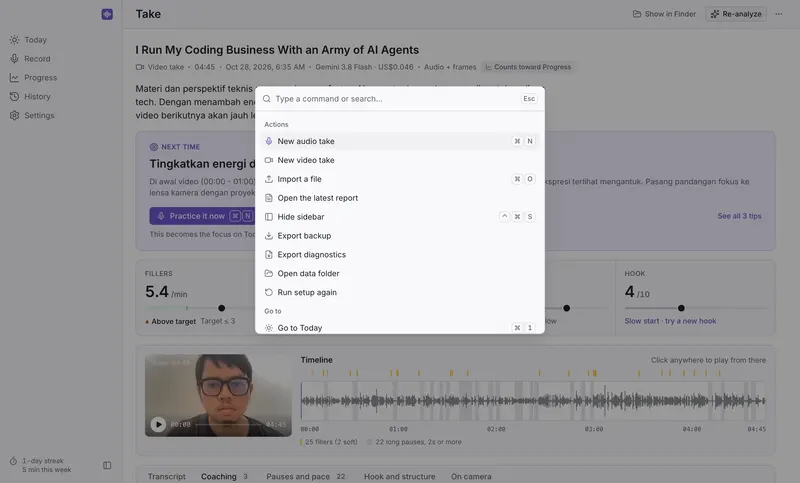Switch to the Transcript tab
The height and width of the screenshot is (483, 800).
click(167, 476)
